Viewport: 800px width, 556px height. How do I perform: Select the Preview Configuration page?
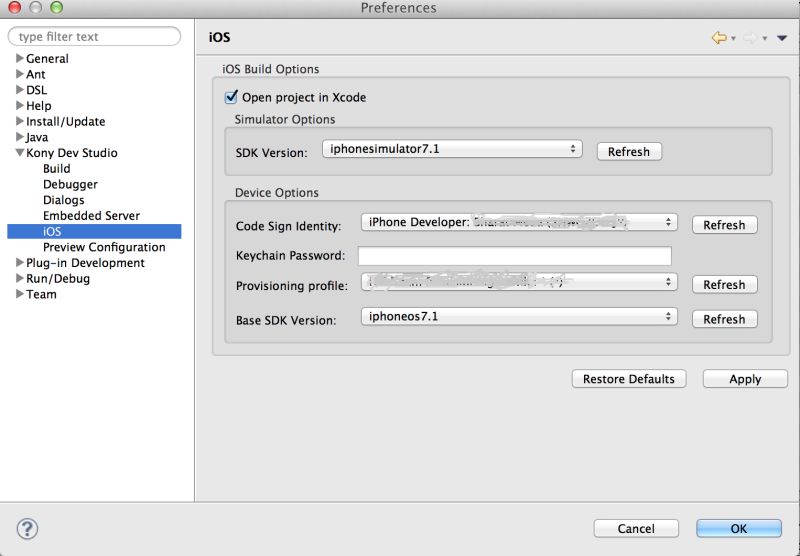[104, 247]
